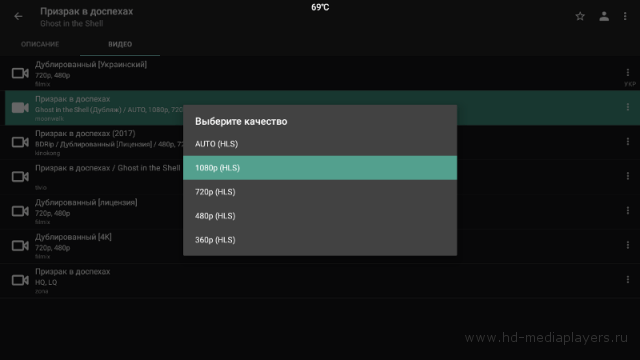Open the top-right overflow menu
640x360 pixels.
click(625, 16)
